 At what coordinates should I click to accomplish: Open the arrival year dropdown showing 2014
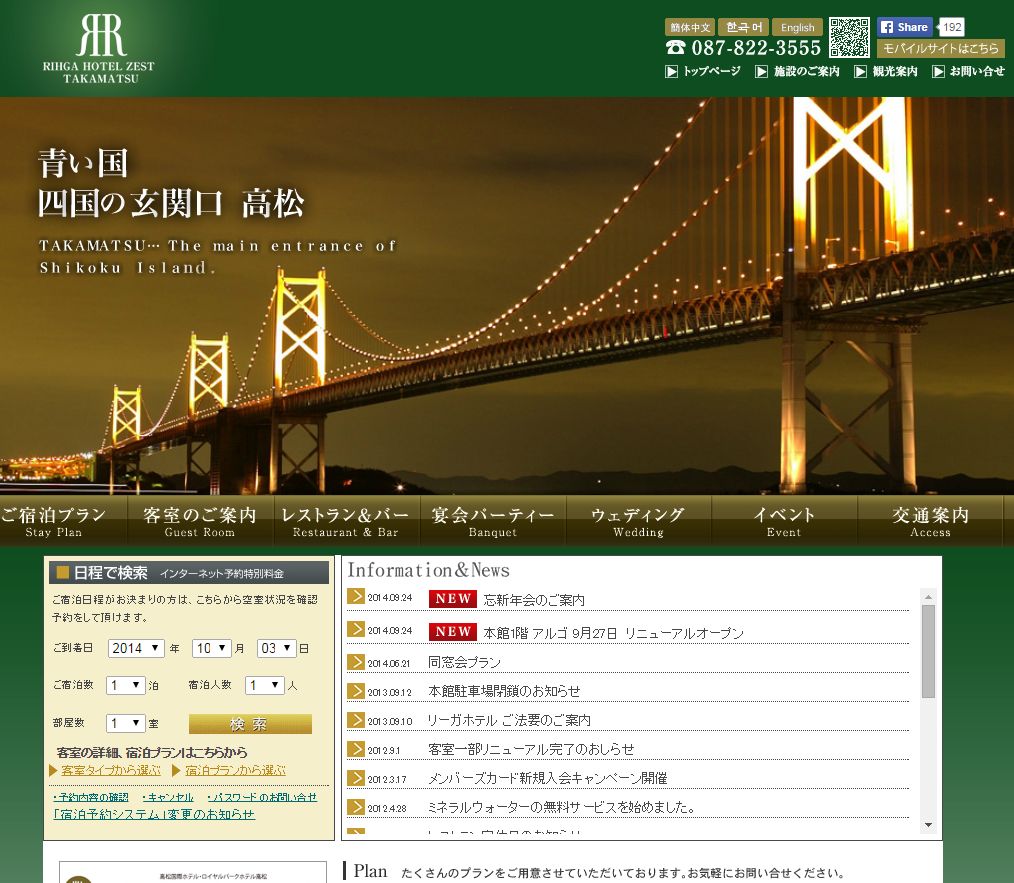pyautogui.click(x=136, y=648)
